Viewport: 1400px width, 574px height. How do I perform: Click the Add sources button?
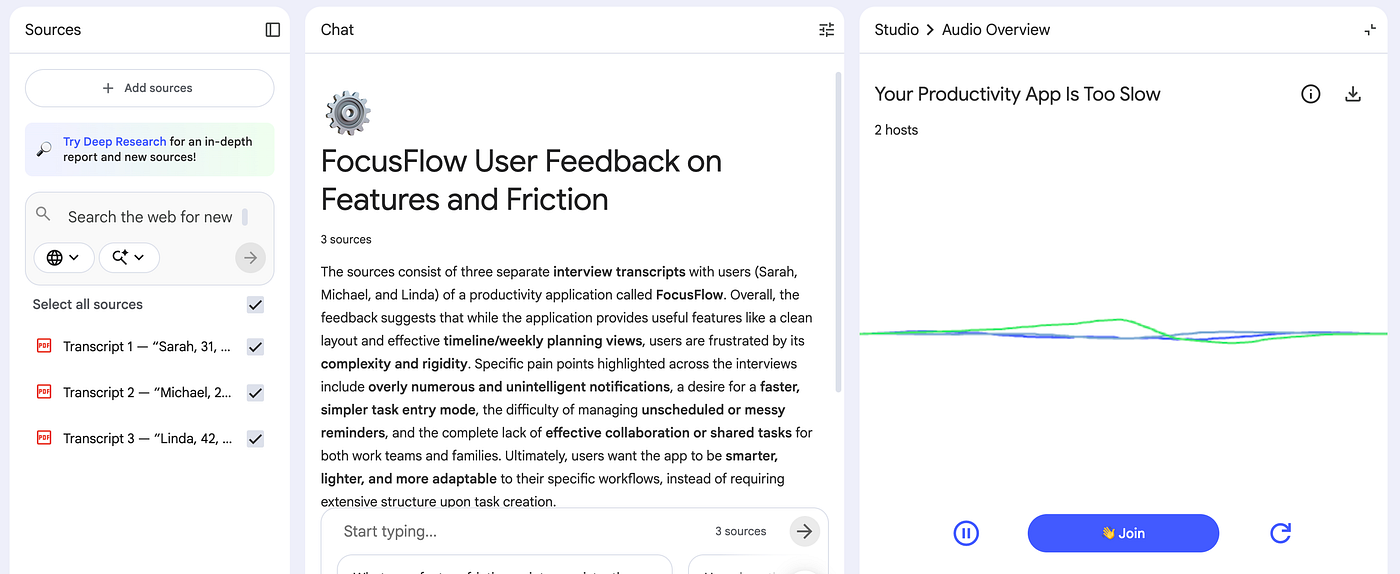tap(149, 88)
